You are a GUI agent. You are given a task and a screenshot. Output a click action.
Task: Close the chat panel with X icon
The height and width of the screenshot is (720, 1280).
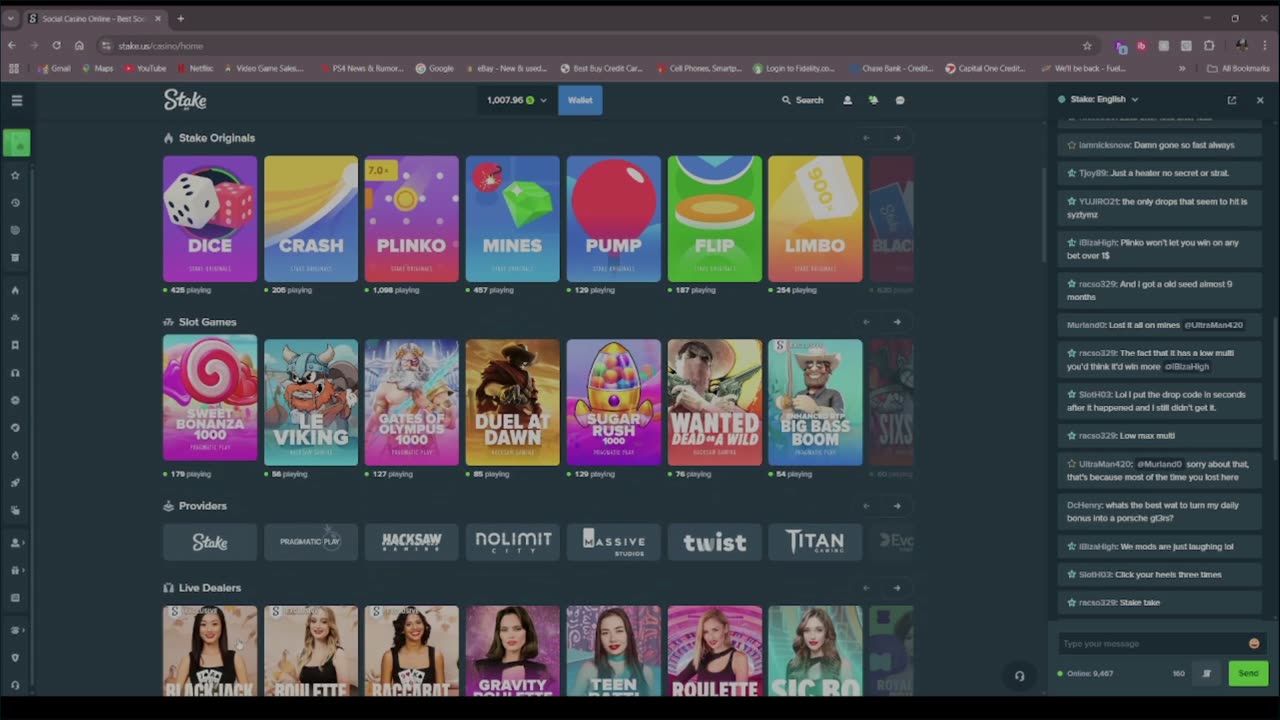click(x=1260, y=100)
